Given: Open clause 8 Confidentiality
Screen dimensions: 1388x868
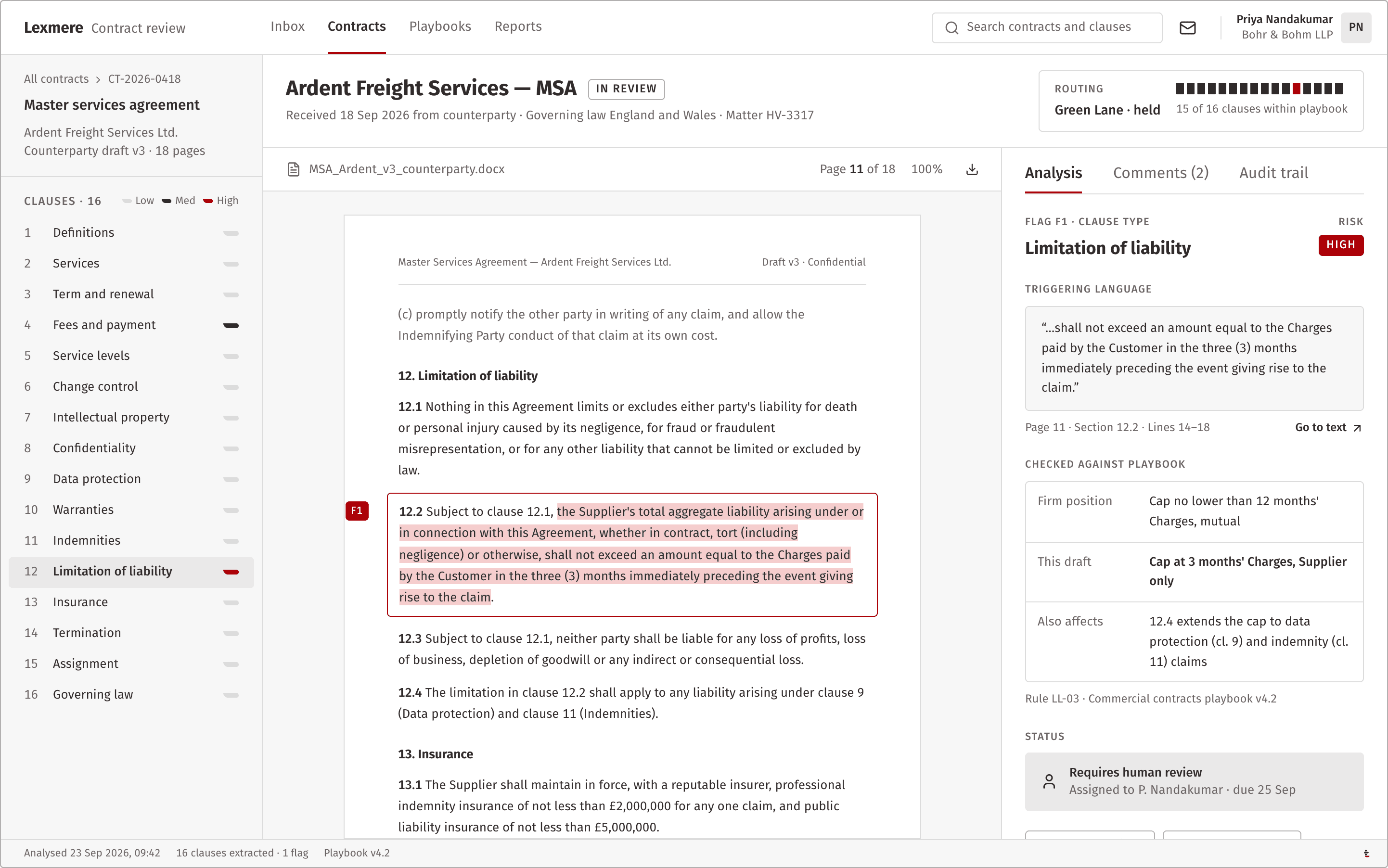Looking at the screenshot, I should tap(131, 448).
